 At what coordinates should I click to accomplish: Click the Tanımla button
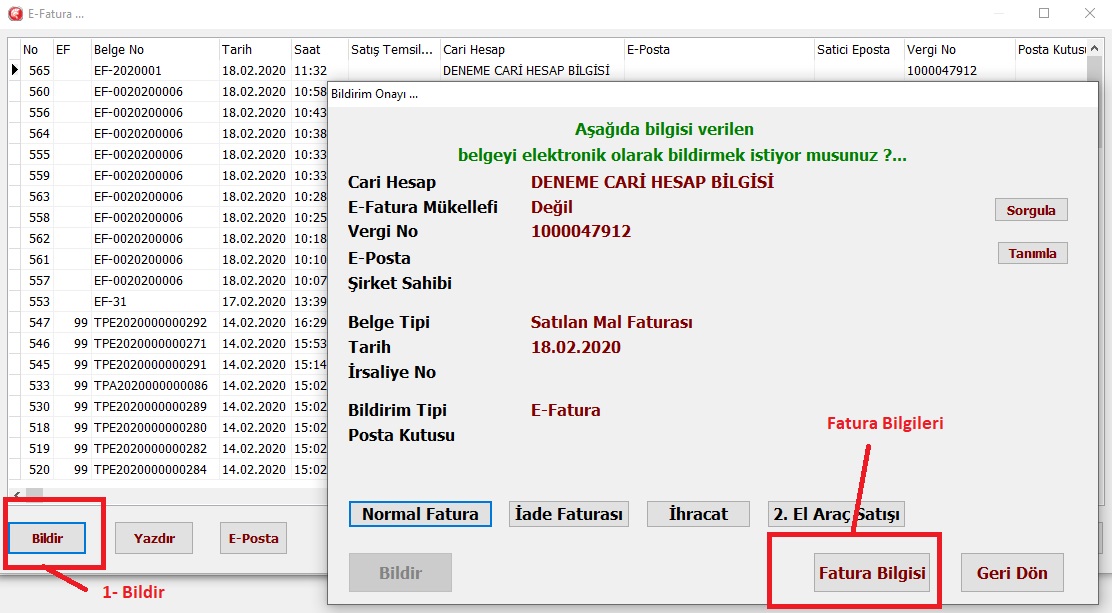tap(1032, 253)
